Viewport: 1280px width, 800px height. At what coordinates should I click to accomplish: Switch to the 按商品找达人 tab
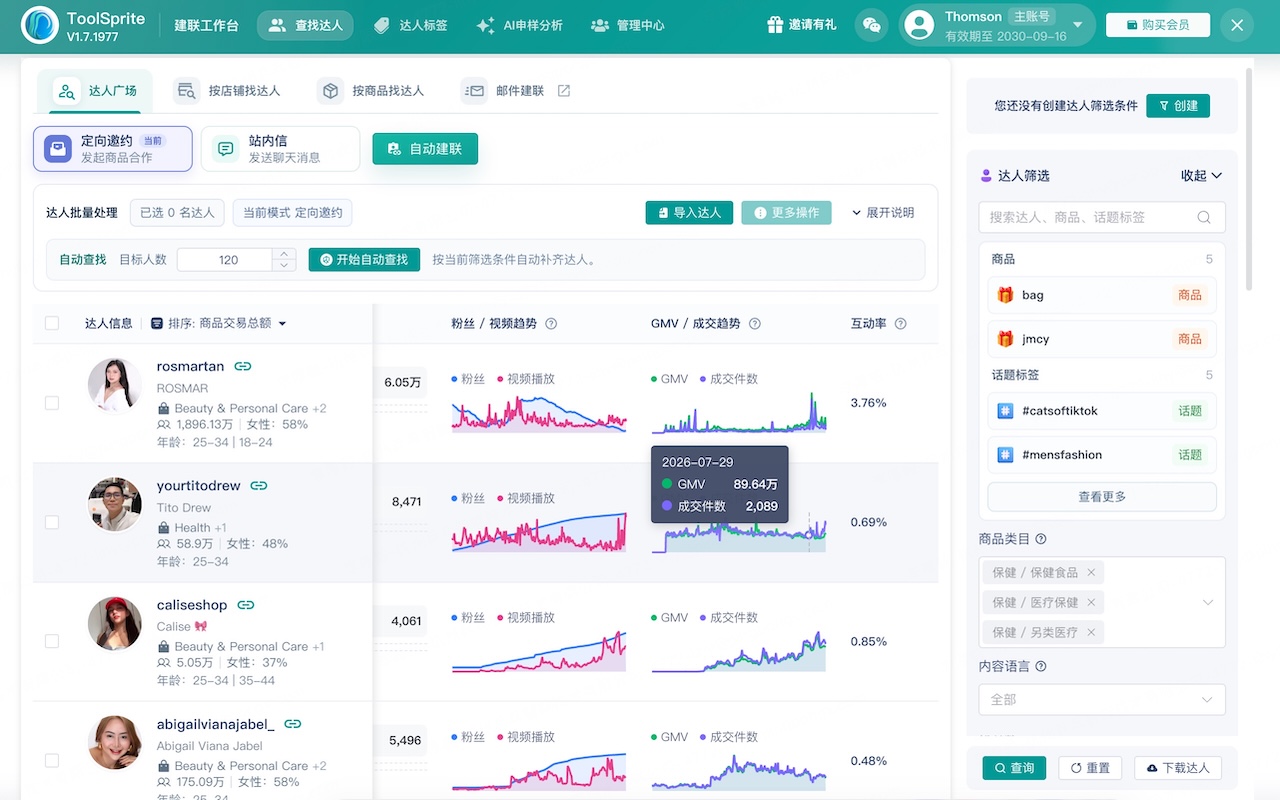[372, 91]
